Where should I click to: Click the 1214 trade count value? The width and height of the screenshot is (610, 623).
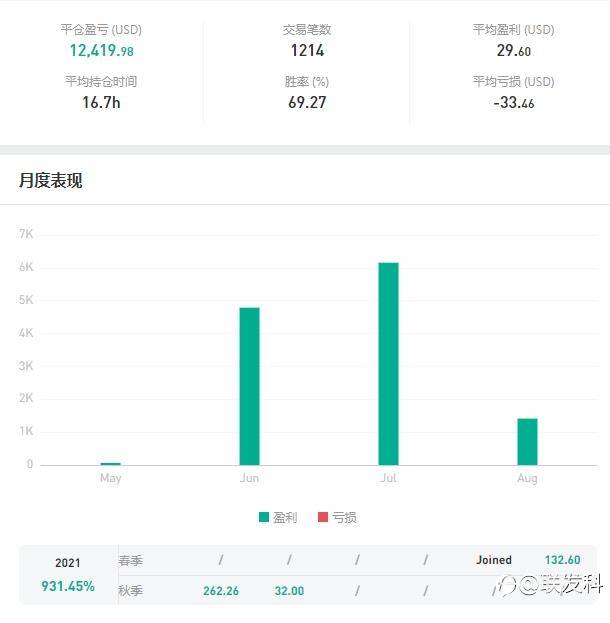coord(307,51)
